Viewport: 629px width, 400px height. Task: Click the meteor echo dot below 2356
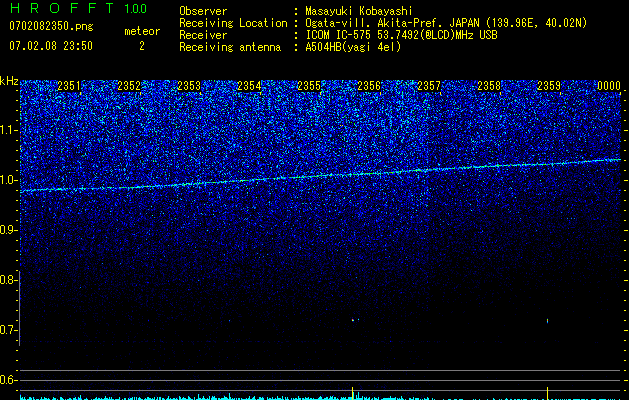tap(353, 320)
